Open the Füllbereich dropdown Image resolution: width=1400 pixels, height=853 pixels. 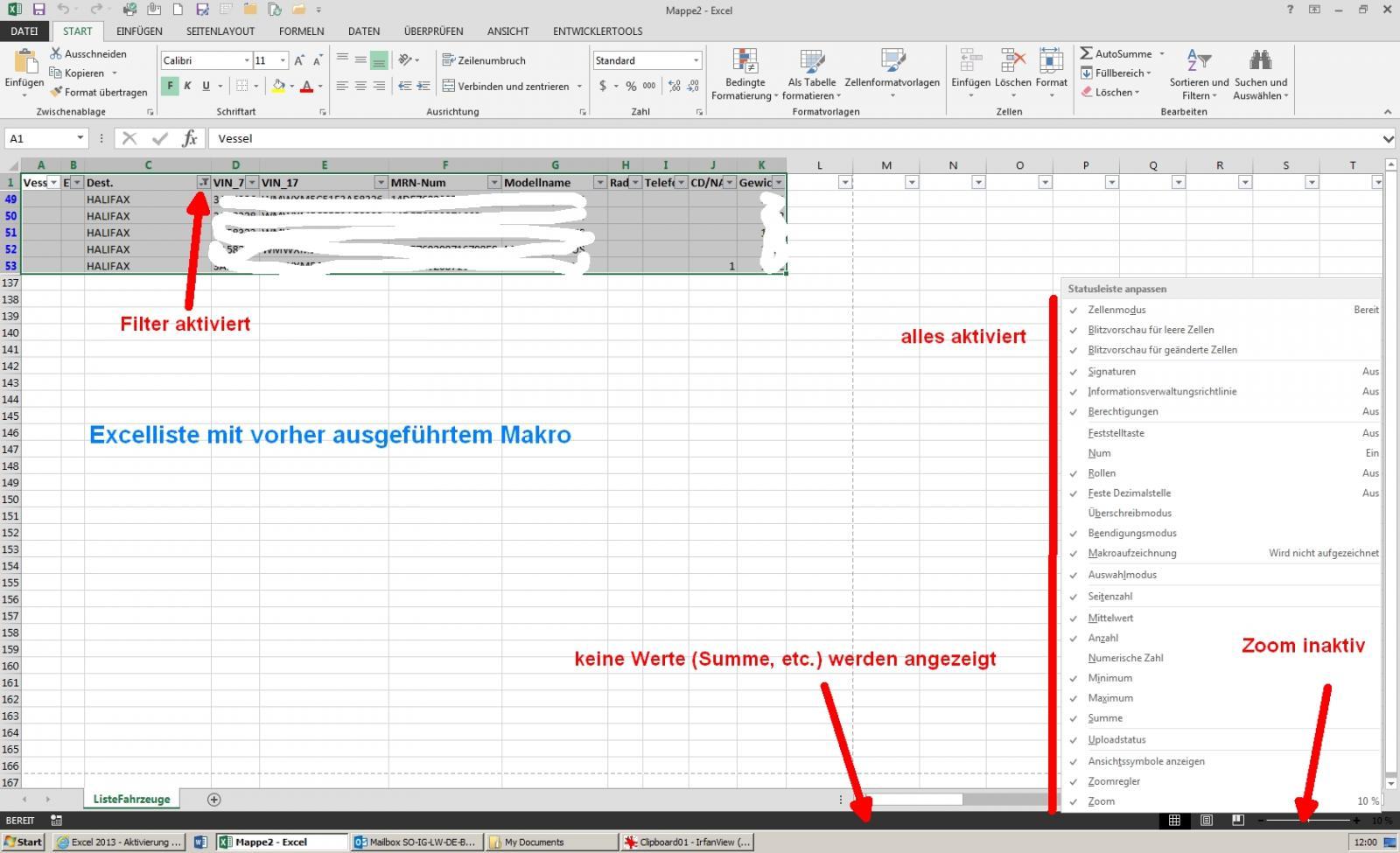tap(1149, 73)
